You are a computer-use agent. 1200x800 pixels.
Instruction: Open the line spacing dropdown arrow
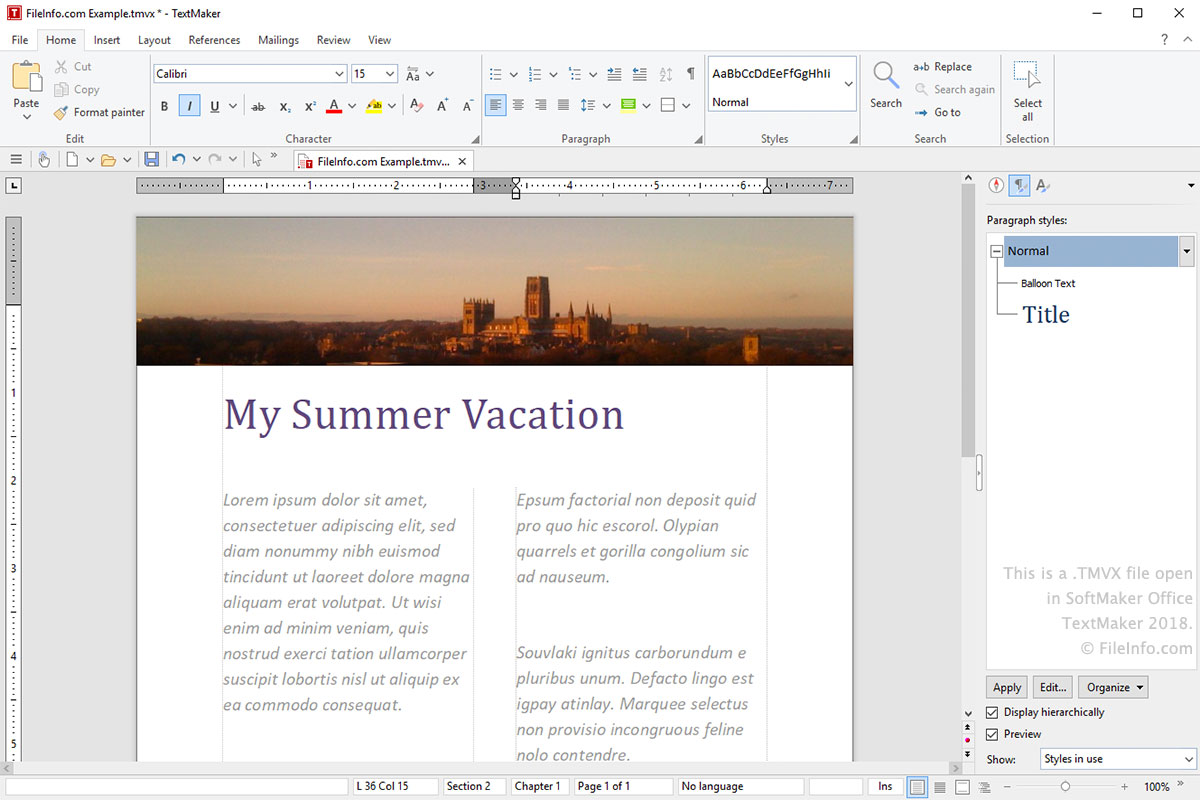click(608, 105)
